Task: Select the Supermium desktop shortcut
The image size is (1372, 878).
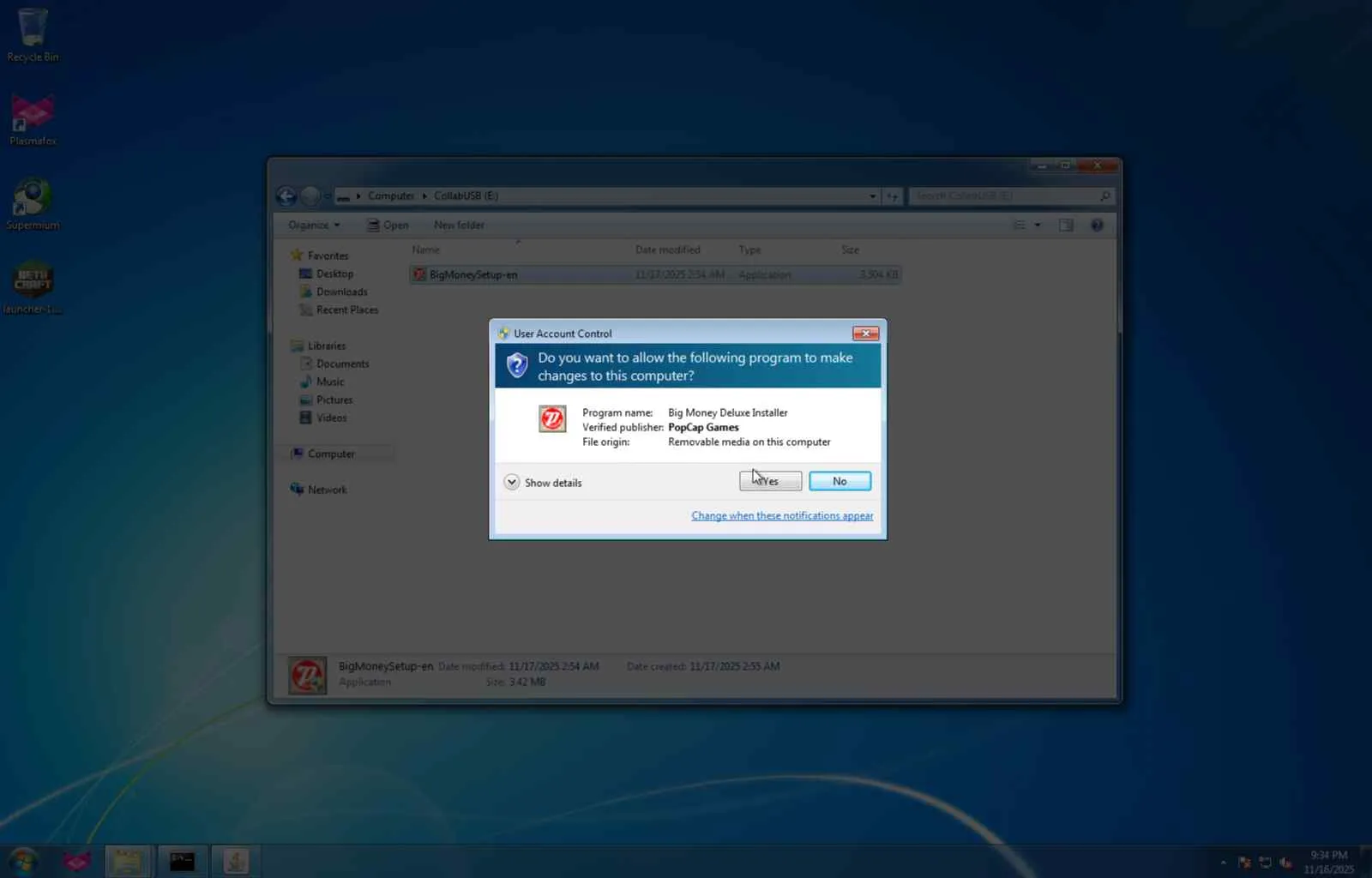Action: [33, 204]
